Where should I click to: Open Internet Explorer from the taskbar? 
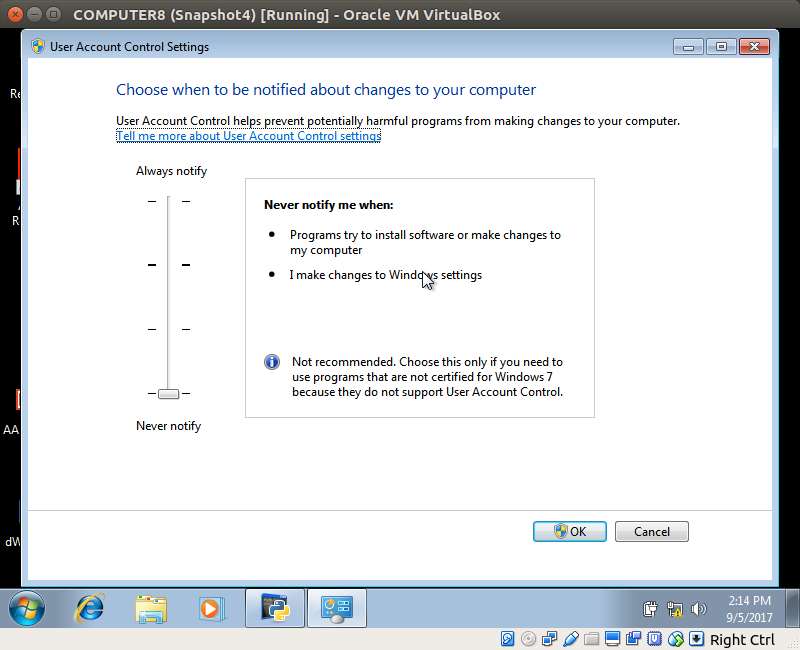(88, 608)
